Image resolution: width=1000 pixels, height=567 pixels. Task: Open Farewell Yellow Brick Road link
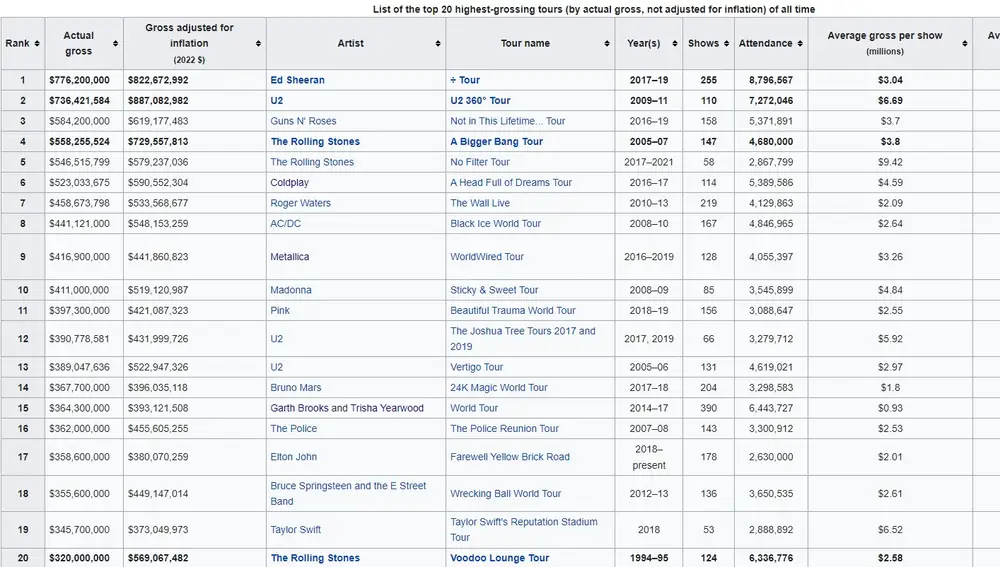click(510, 457)
